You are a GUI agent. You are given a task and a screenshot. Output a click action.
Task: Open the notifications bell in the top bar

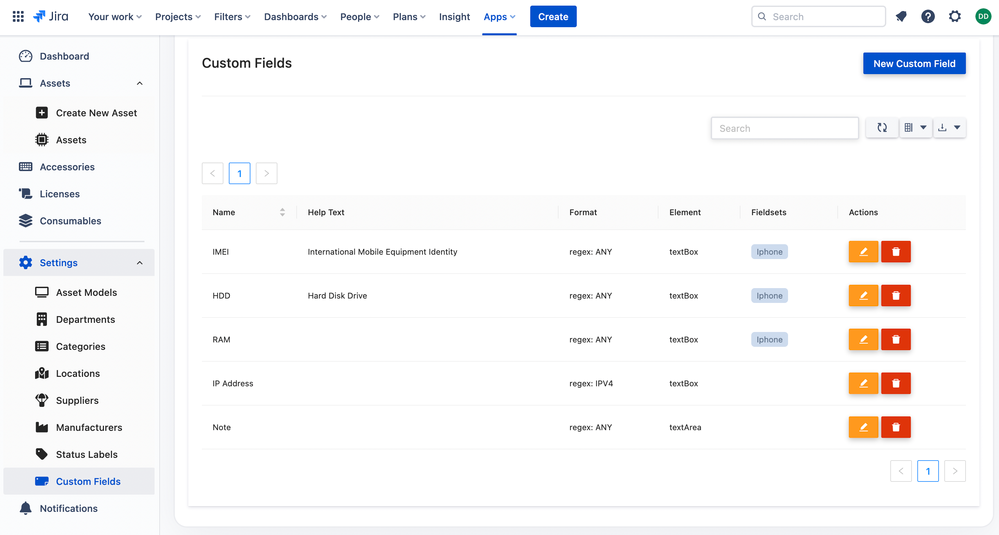pos(901,17)
